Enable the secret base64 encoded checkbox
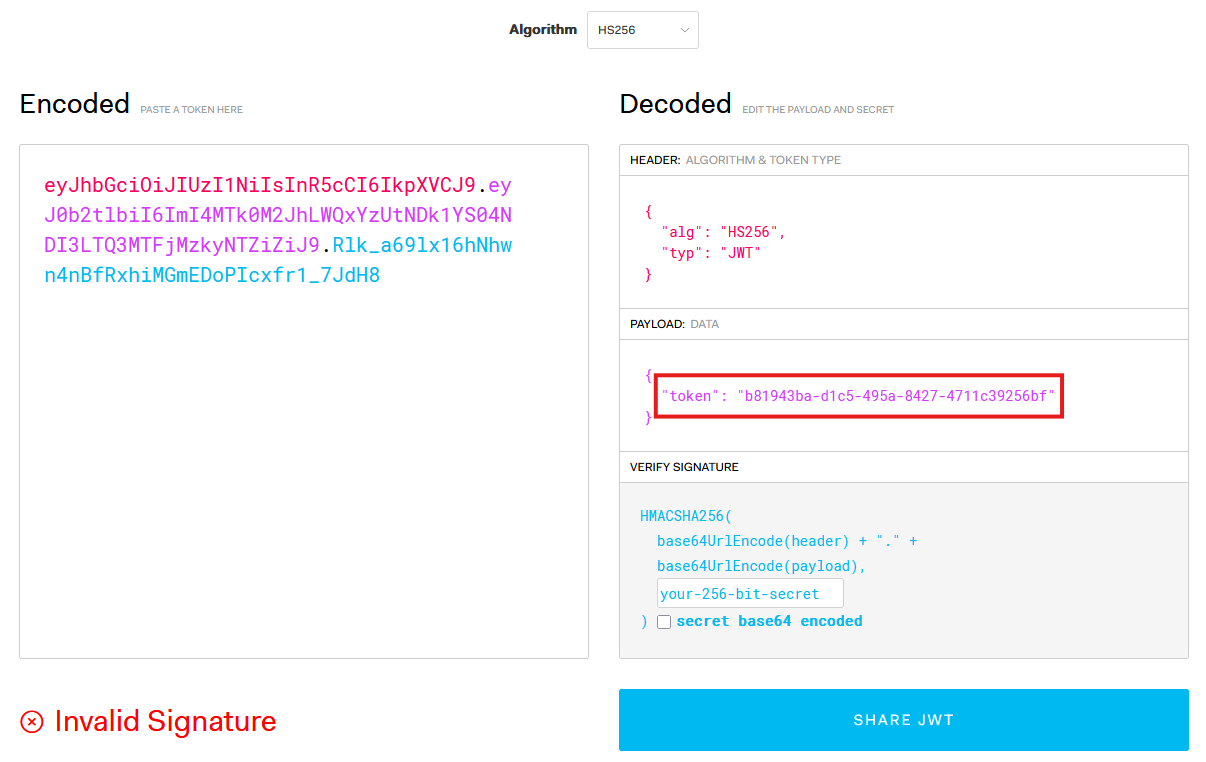Screen dimensions: 1206x762 [664, 621]
